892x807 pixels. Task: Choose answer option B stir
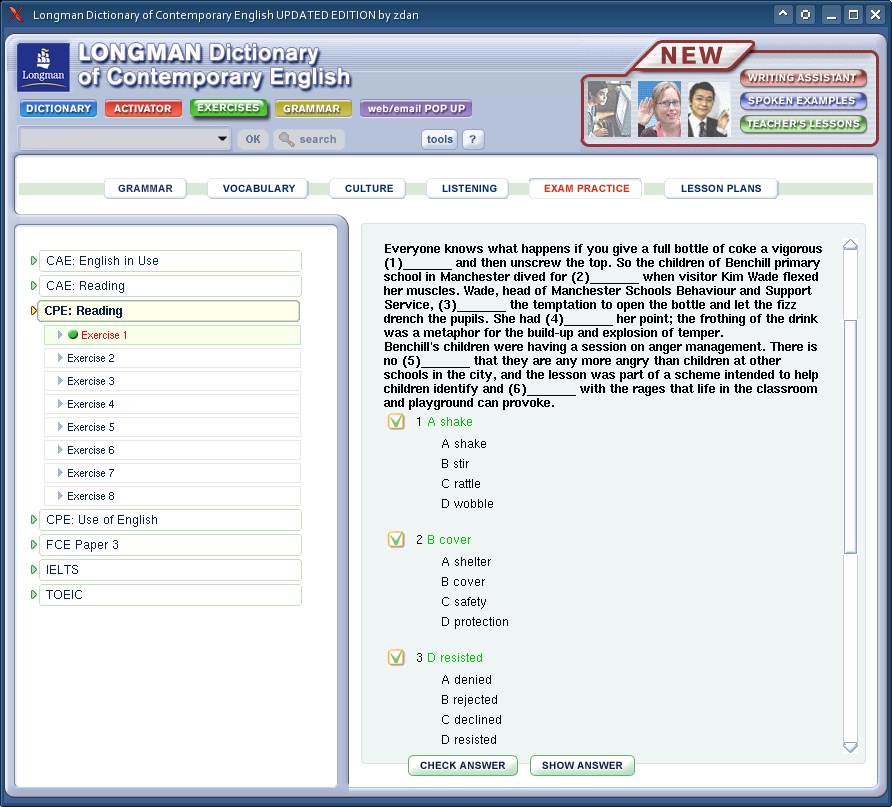tap(455, 463)
